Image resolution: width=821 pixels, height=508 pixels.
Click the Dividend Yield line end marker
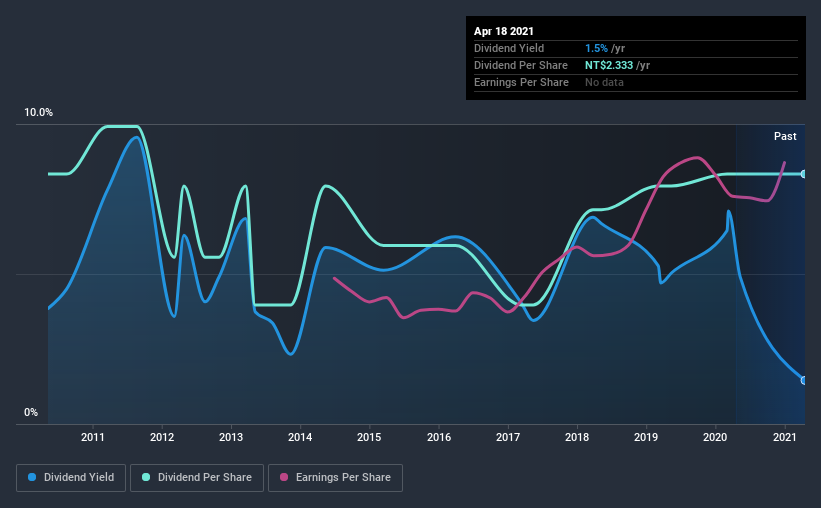coord(804,381)
